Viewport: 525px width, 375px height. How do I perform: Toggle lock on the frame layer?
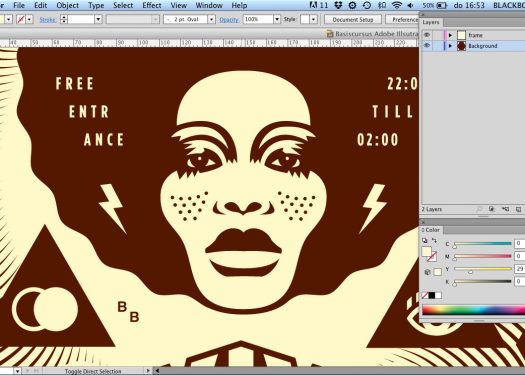tap(437, 35)
